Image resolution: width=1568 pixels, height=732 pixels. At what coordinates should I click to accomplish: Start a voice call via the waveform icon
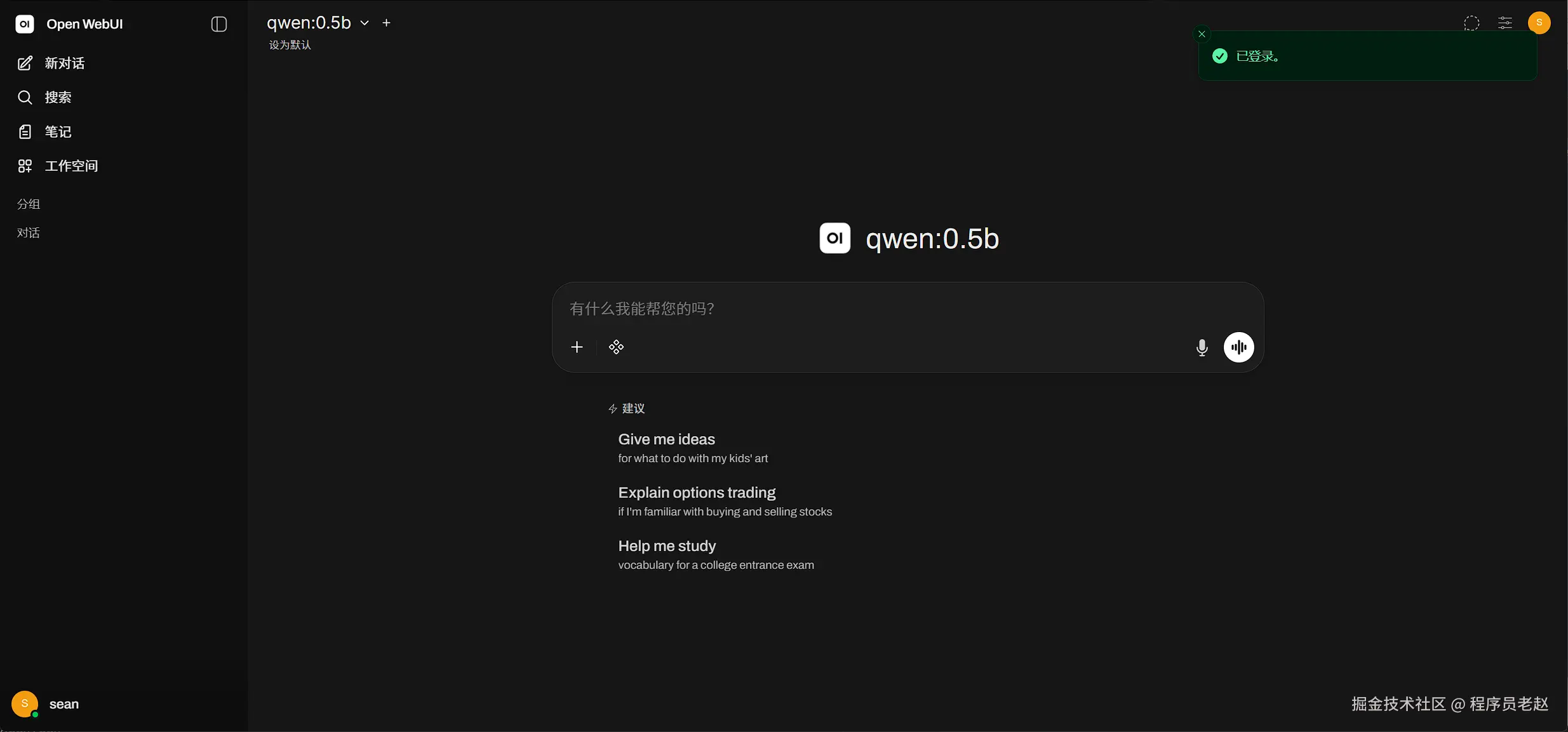1238,347
